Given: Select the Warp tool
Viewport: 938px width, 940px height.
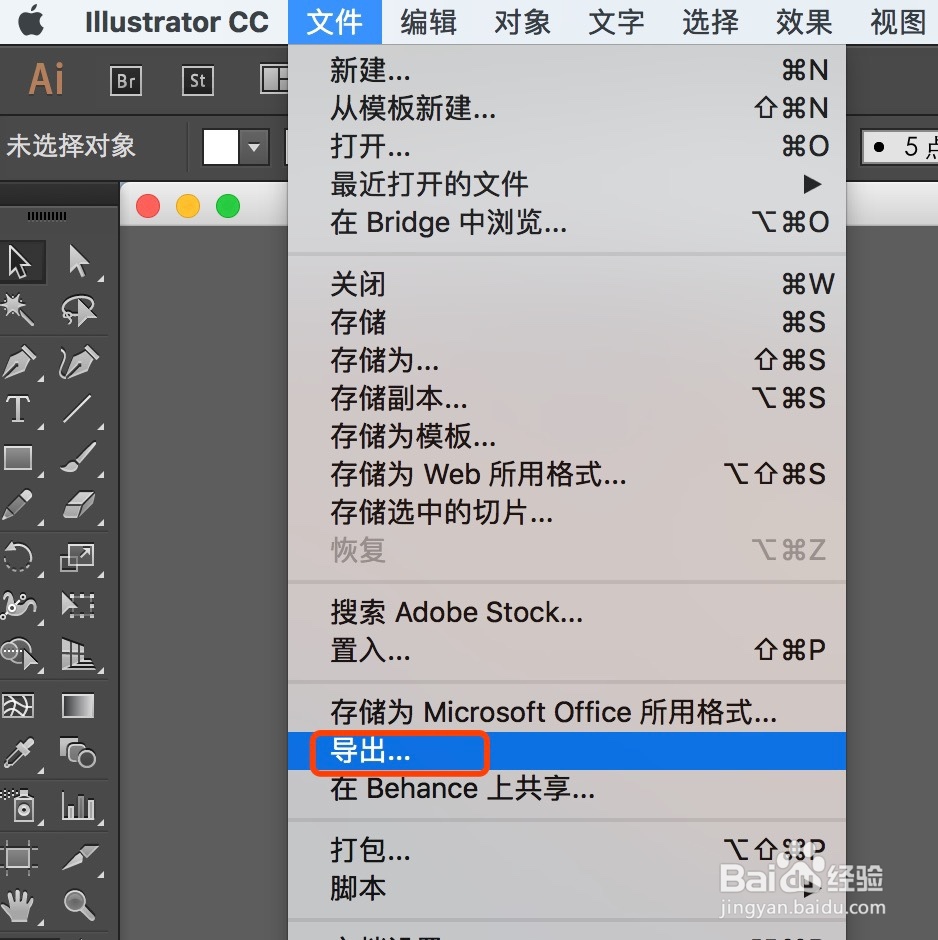Looking at the screenshot, I should [x=18, y=605].
